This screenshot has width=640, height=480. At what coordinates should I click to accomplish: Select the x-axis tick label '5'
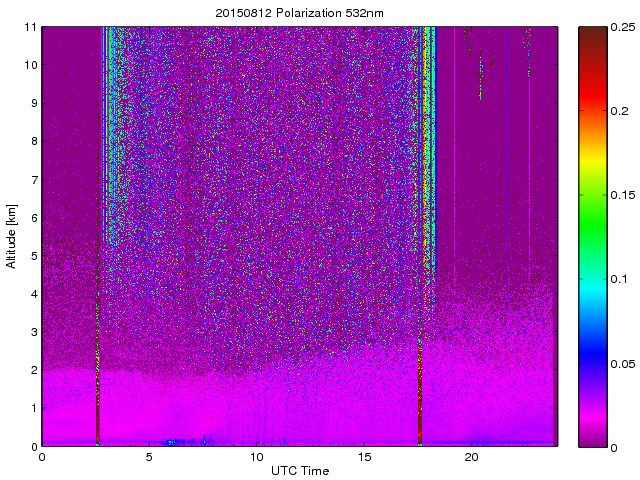click(149, 457)
